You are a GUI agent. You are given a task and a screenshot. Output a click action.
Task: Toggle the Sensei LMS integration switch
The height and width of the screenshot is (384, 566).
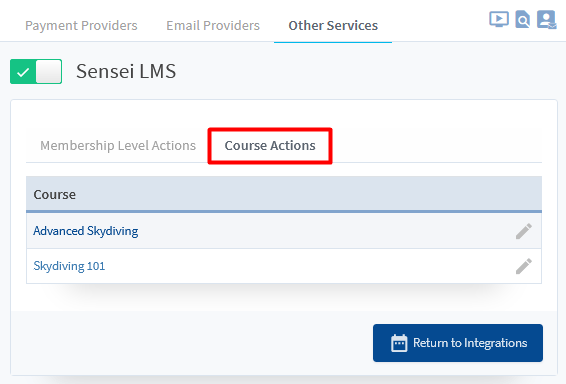(36, 71)
